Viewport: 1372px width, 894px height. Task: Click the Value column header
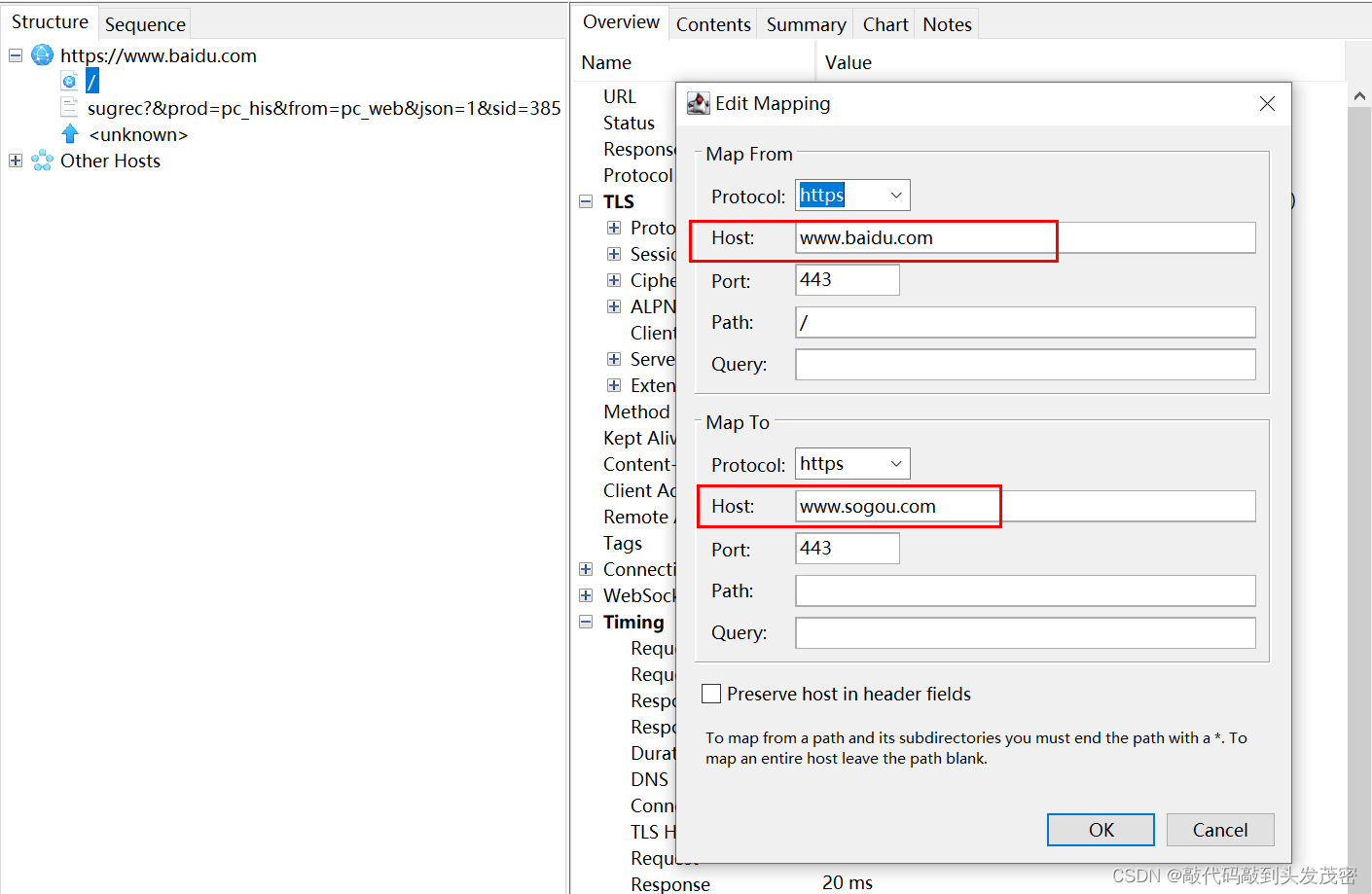pyautogui.click(x=848, y=62)
